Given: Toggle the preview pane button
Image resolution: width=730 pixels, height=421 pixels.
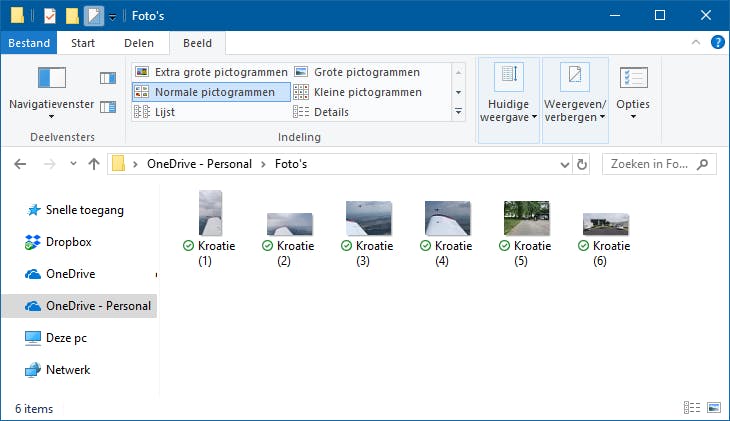Looking at the screenshot, I should (108, 78).
